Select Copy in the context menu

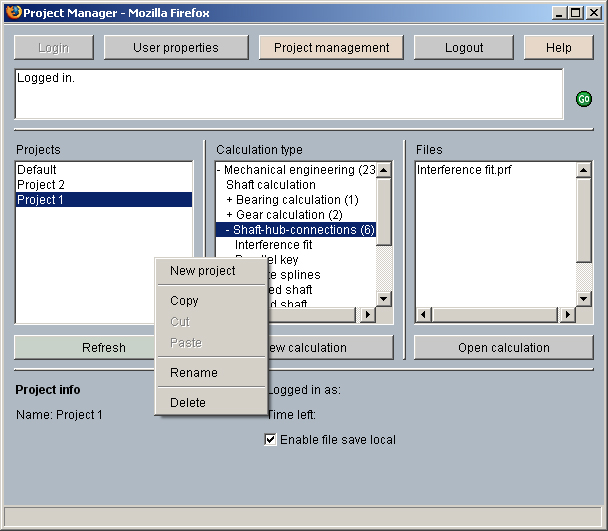click(x=184, y=301)
